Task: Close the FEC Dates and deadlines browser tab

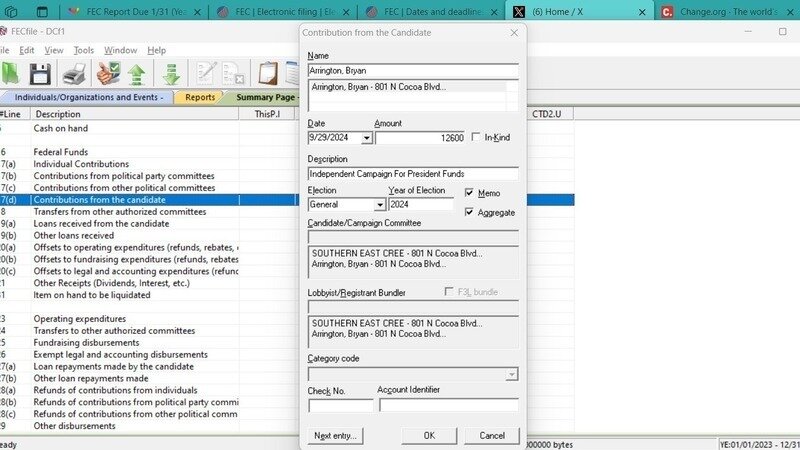Action: [x=494, y=12]
